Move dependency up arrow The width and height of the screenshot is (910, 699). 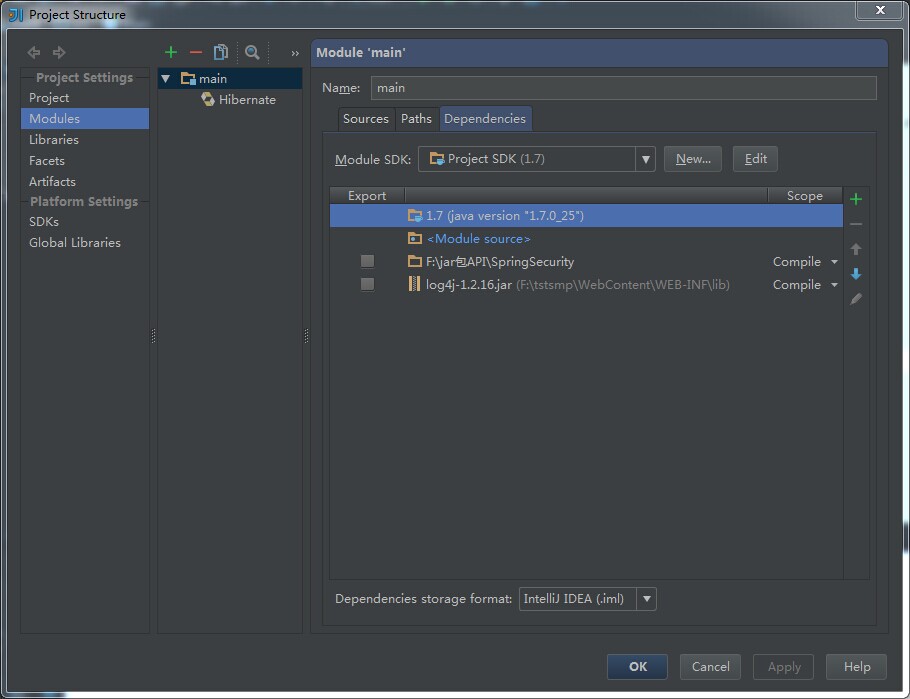(x=855, y=249)
